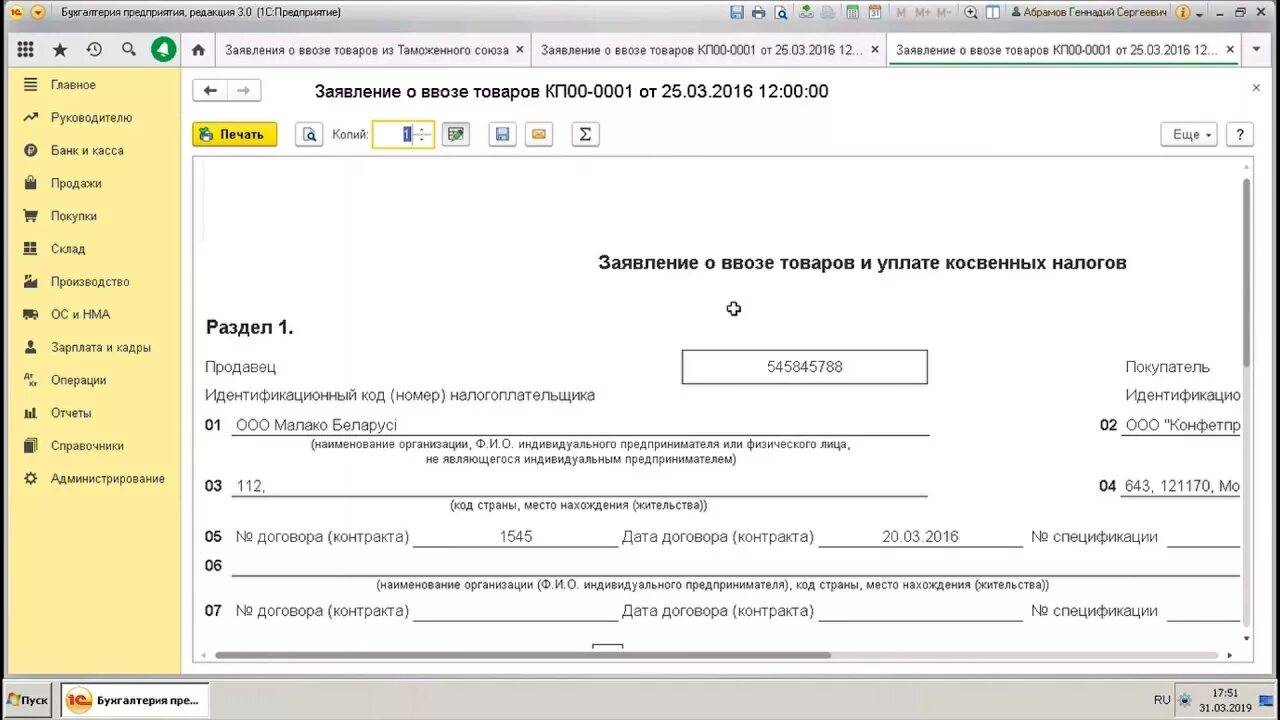Close the form with the X under tabs
This screenshot has height=720, width=1280.
(1257, 88)
